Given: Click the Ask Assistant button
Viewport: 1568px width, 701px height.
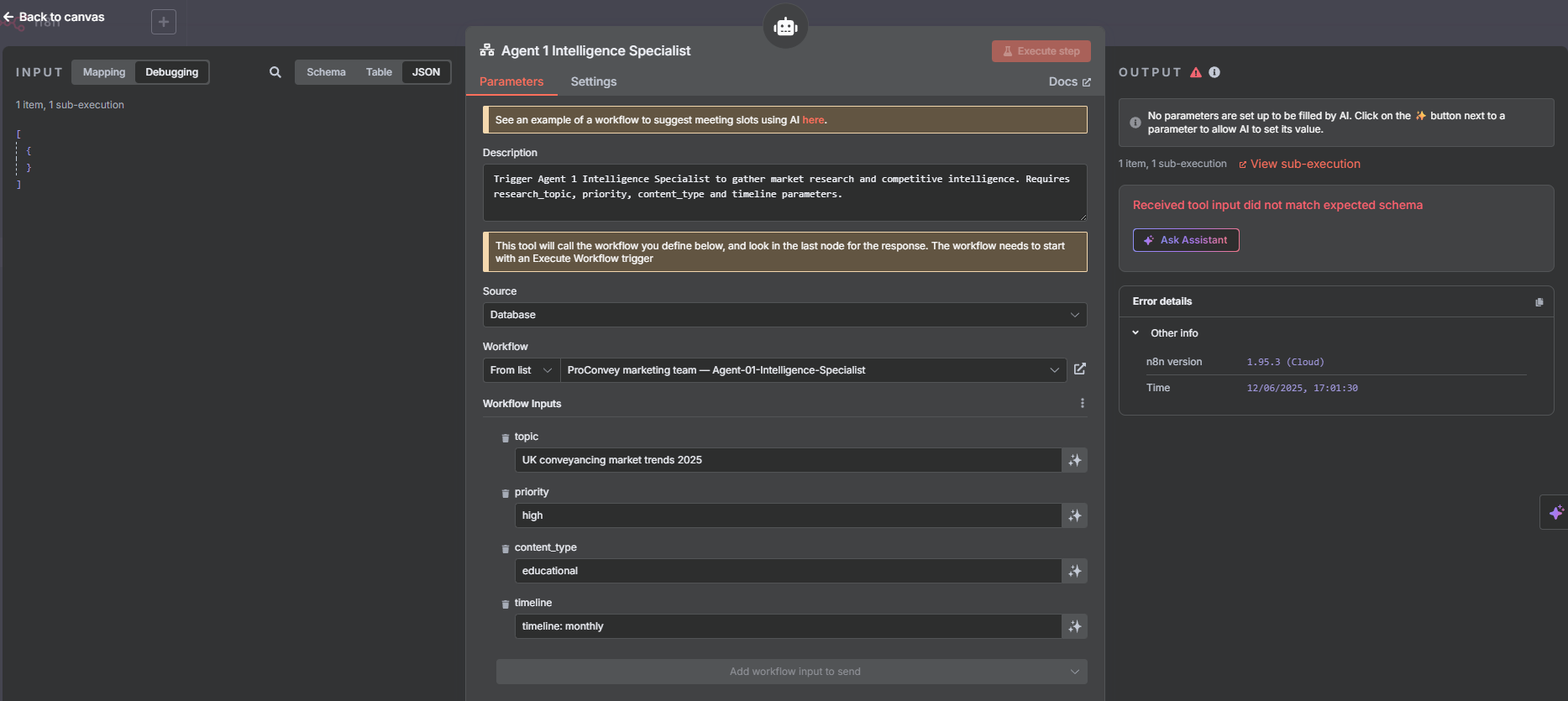Looking at the screenshot, I should pos(1186,240).
